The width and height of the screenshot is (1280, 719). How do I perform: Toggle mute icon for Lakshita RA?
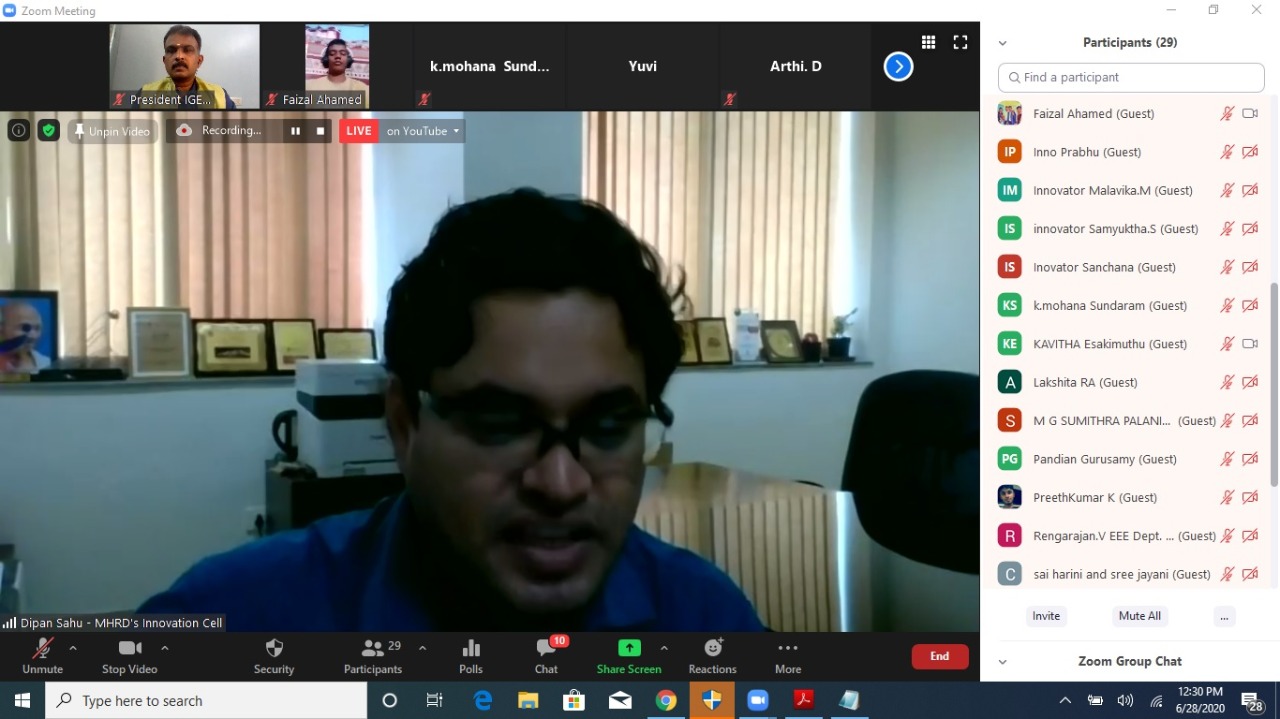coord(1227,382)
